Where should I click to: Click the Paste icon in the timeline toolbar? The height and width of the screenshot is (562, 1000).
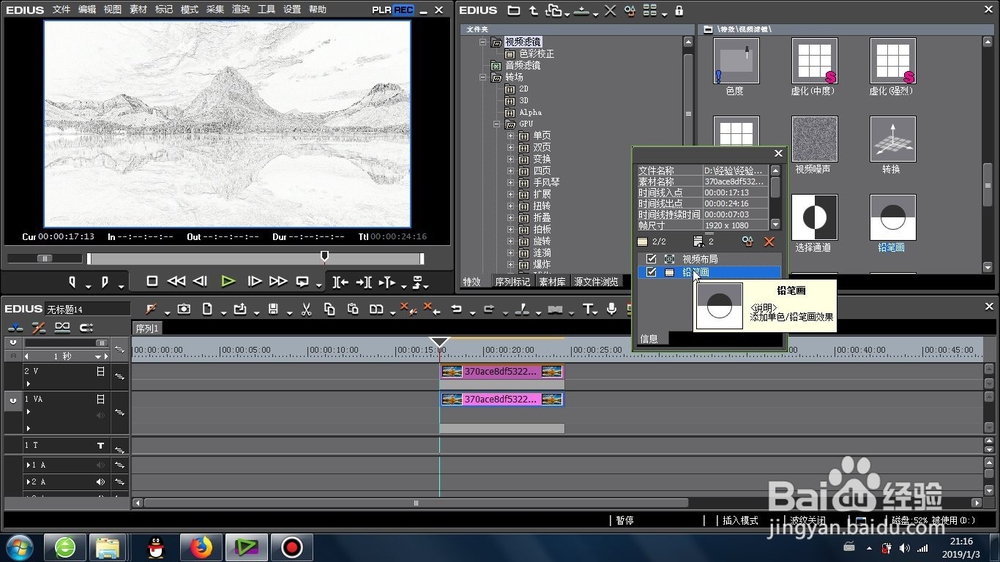point(353,309)
